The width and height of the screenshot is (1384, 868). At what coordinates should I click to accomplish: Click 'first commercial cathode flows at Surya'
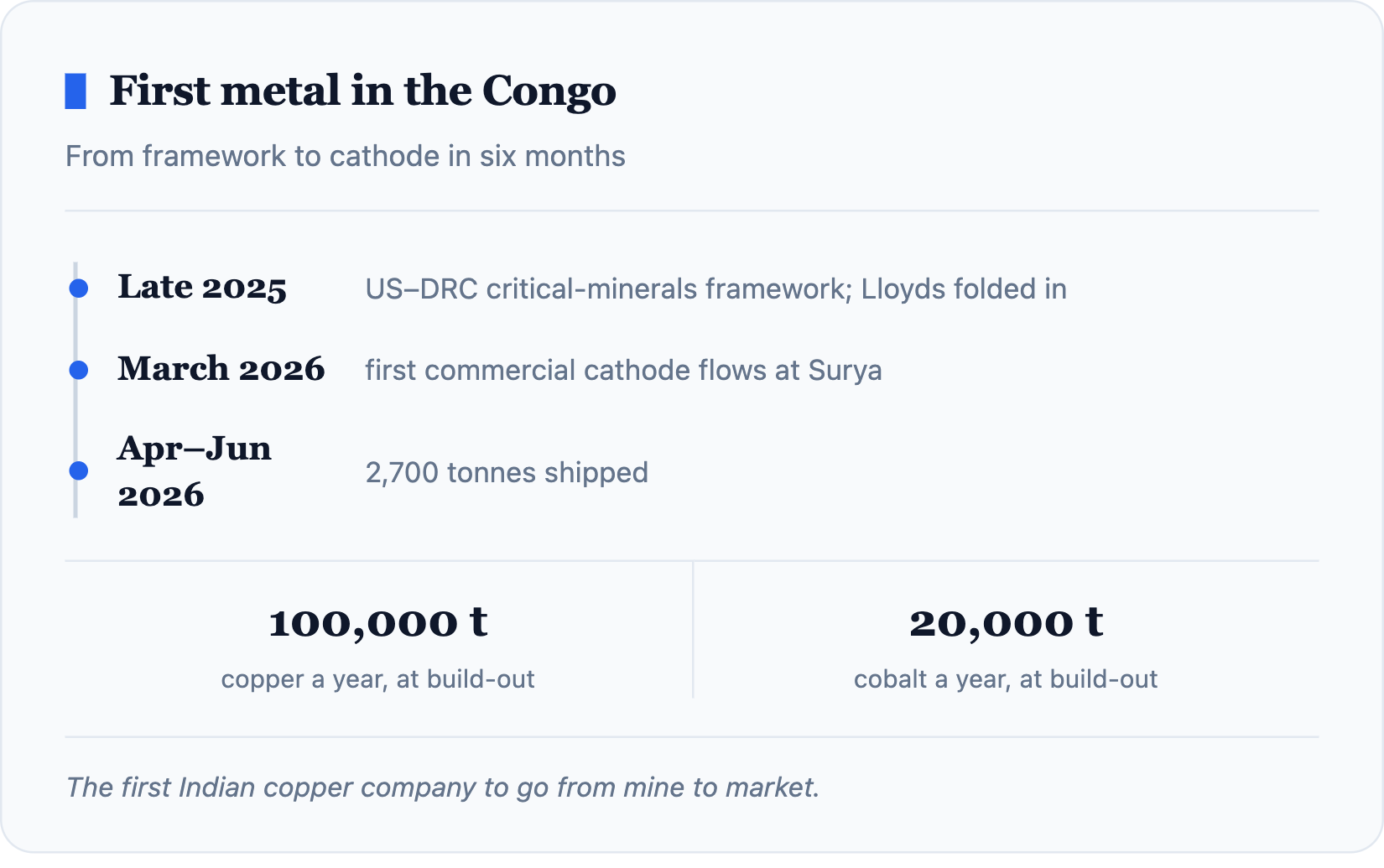(x=623, y=370)
